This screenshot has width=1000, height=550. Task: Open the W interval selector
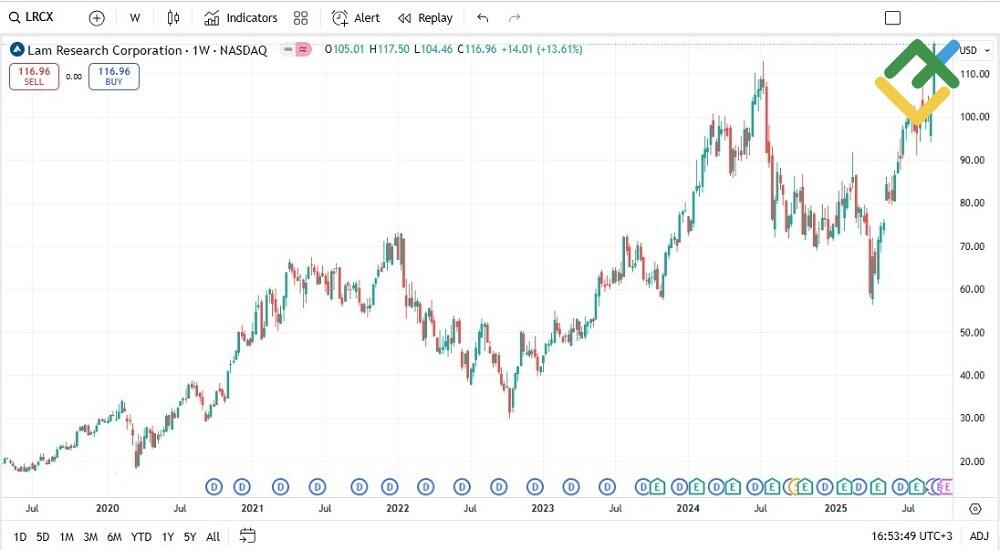click(x=135, y=18)
